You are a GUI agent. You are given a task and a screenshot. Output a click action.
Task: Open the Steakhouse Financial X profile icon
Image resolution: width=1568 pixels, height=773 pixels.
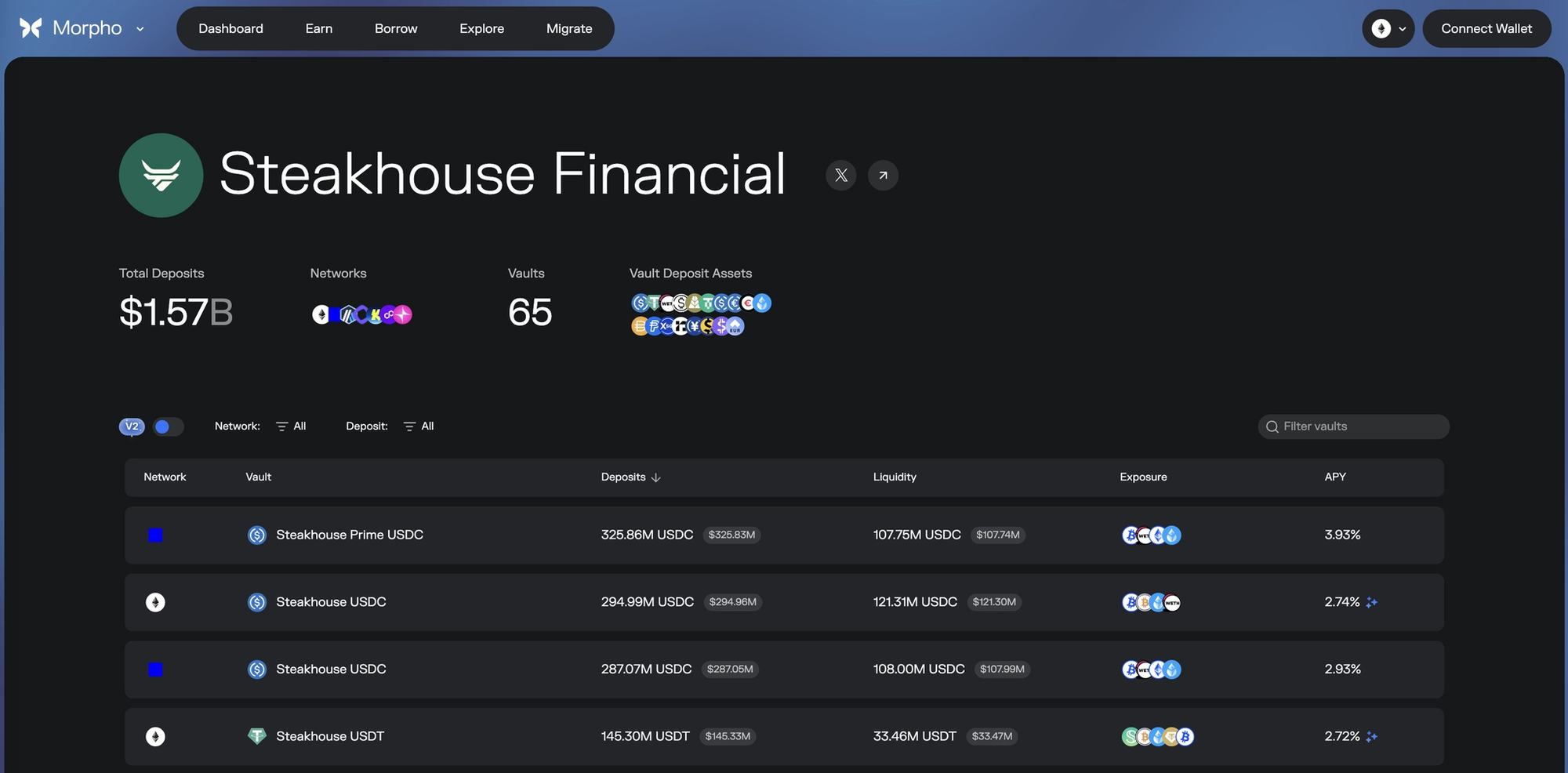click(x=841, y=176)
